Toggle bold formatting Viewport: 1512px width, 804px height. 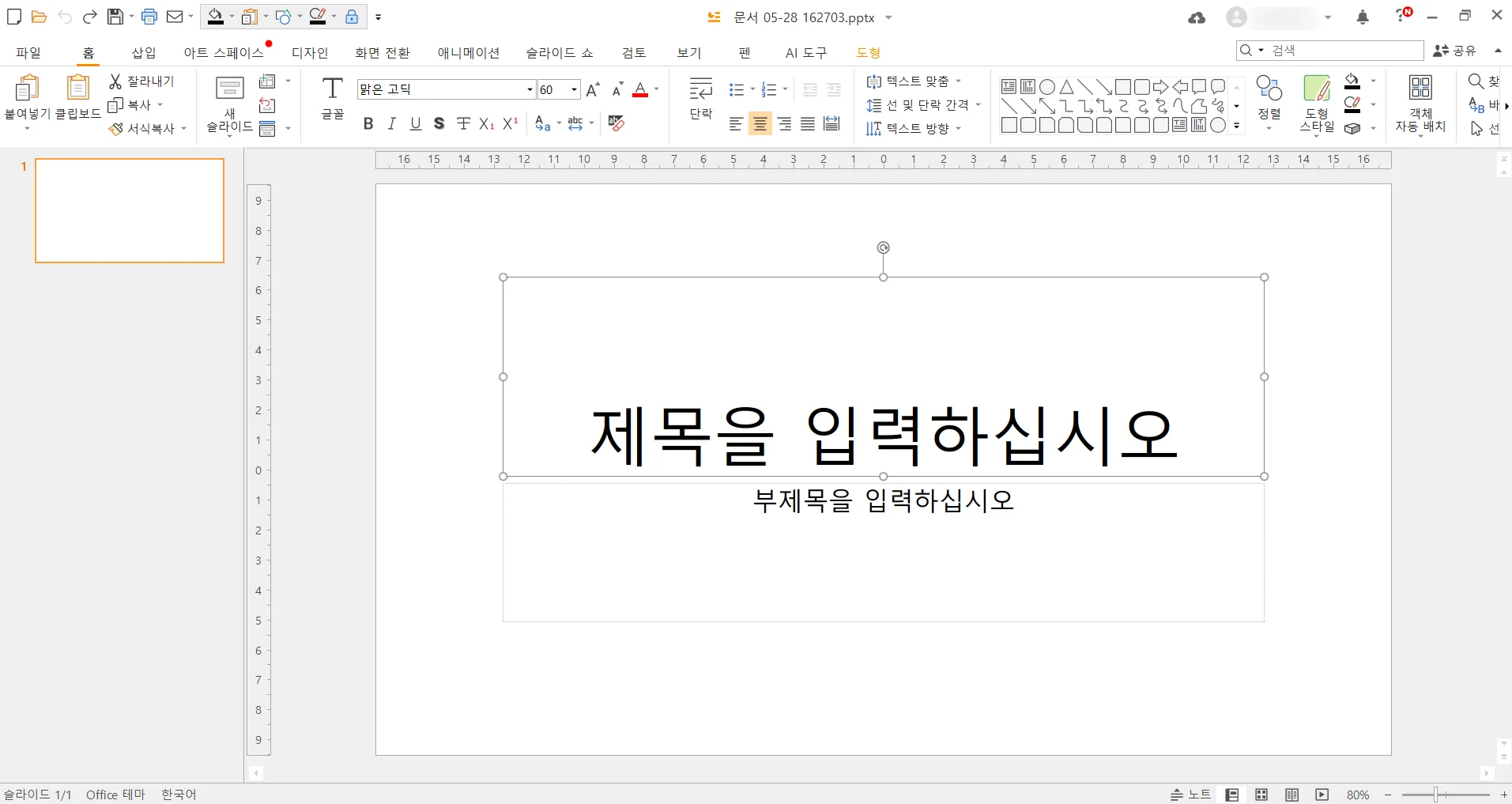(x=368, y=123)
